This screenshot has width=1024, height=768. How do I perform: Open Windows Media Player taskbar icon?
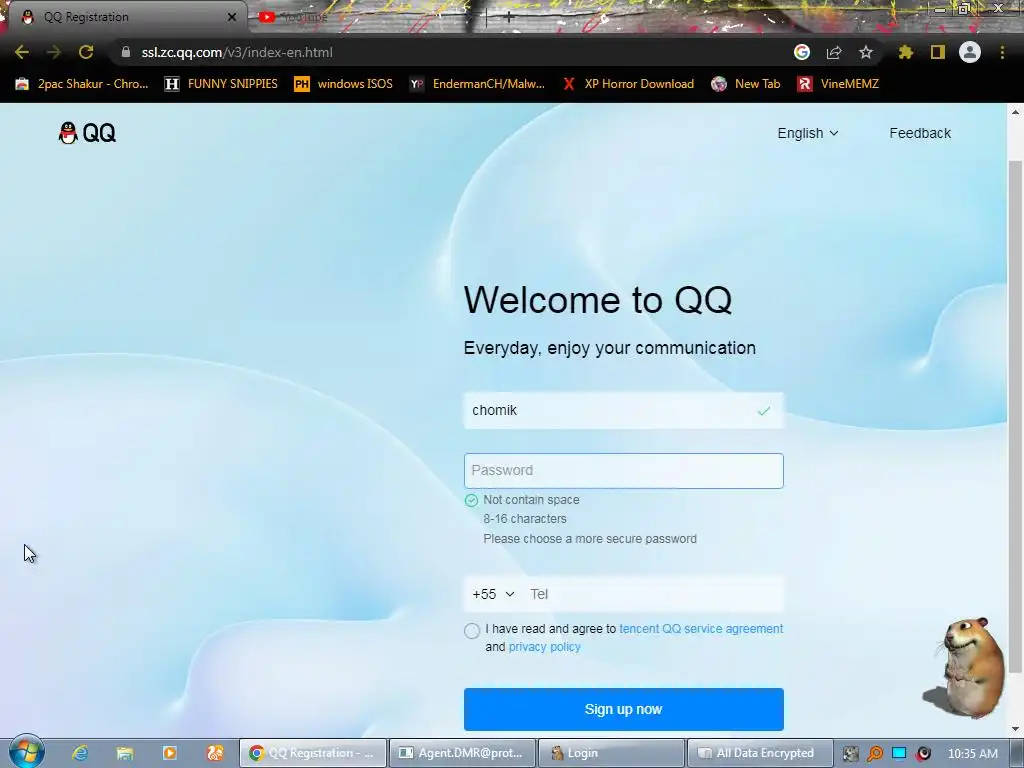(x=170, y=753)
